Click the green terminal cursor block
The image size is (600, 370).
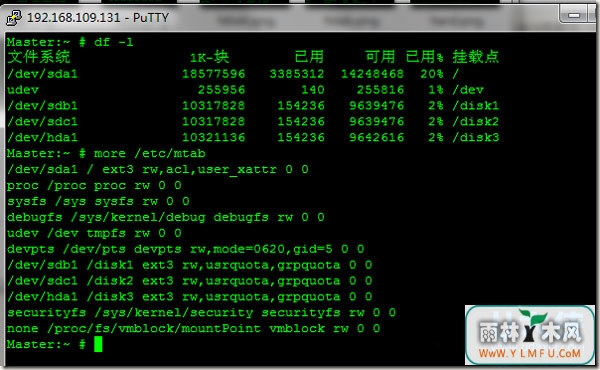pos(98,344)
